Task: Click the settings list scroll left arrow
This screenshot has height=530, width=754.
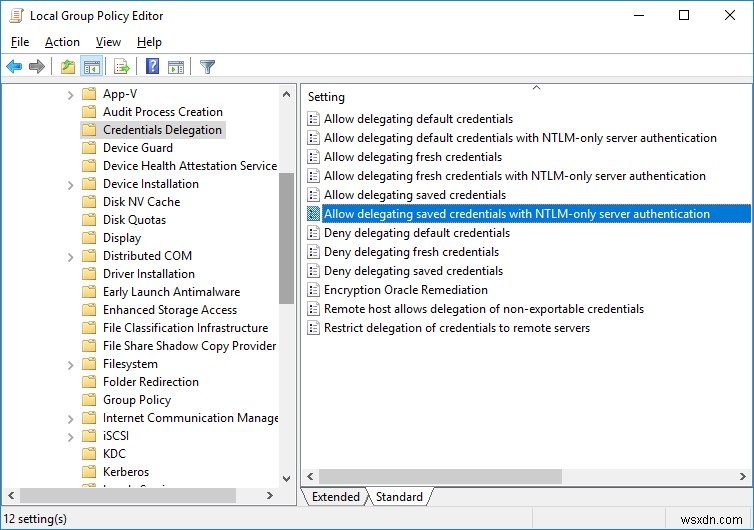Action: tap(310, 477)
